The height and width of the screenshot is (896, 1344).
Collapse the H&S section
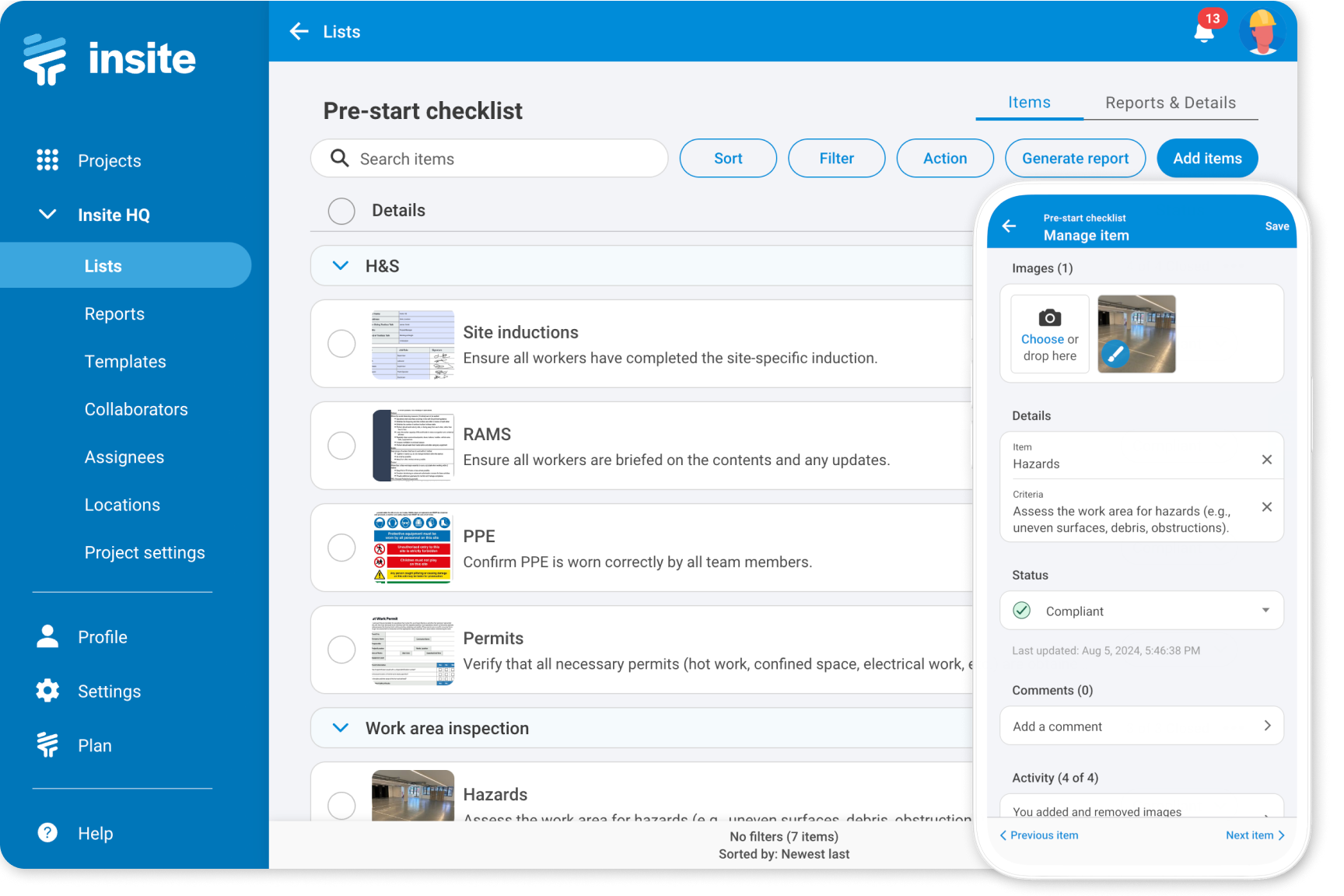tap(340, 265)
